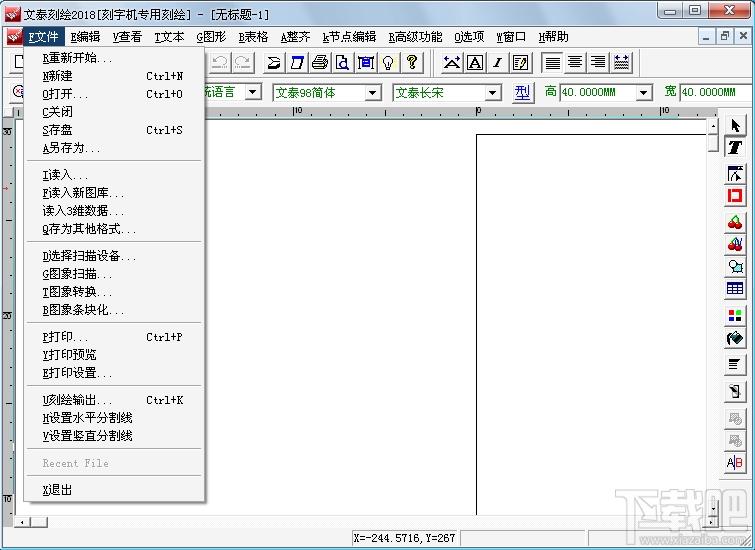The height and width of the screenshot is (550, 755).
Task: Open the height 40.0000MM dropdown
Action: [644, 92]
